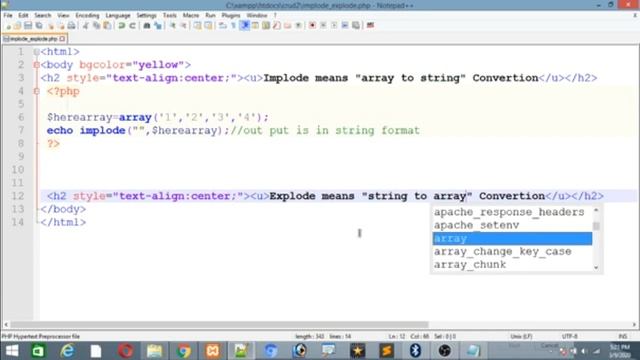
Task: Open the Edit menu
Action: coord(23,16)
